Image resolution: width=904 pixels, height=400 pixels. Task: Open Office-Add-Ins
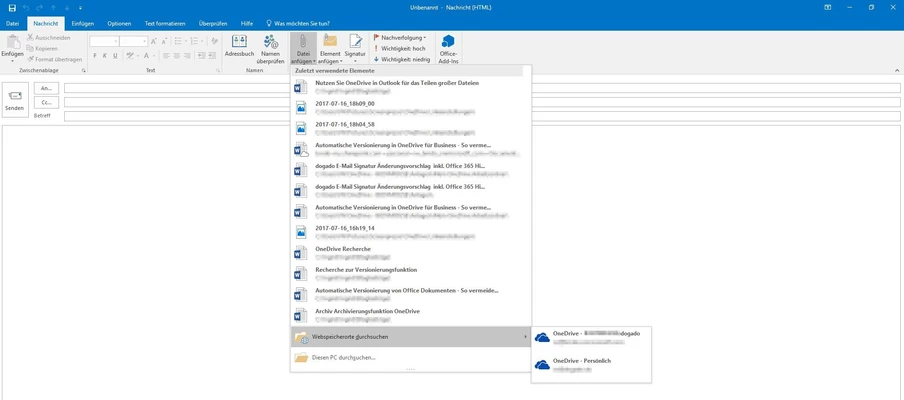[x=448, y=48]
